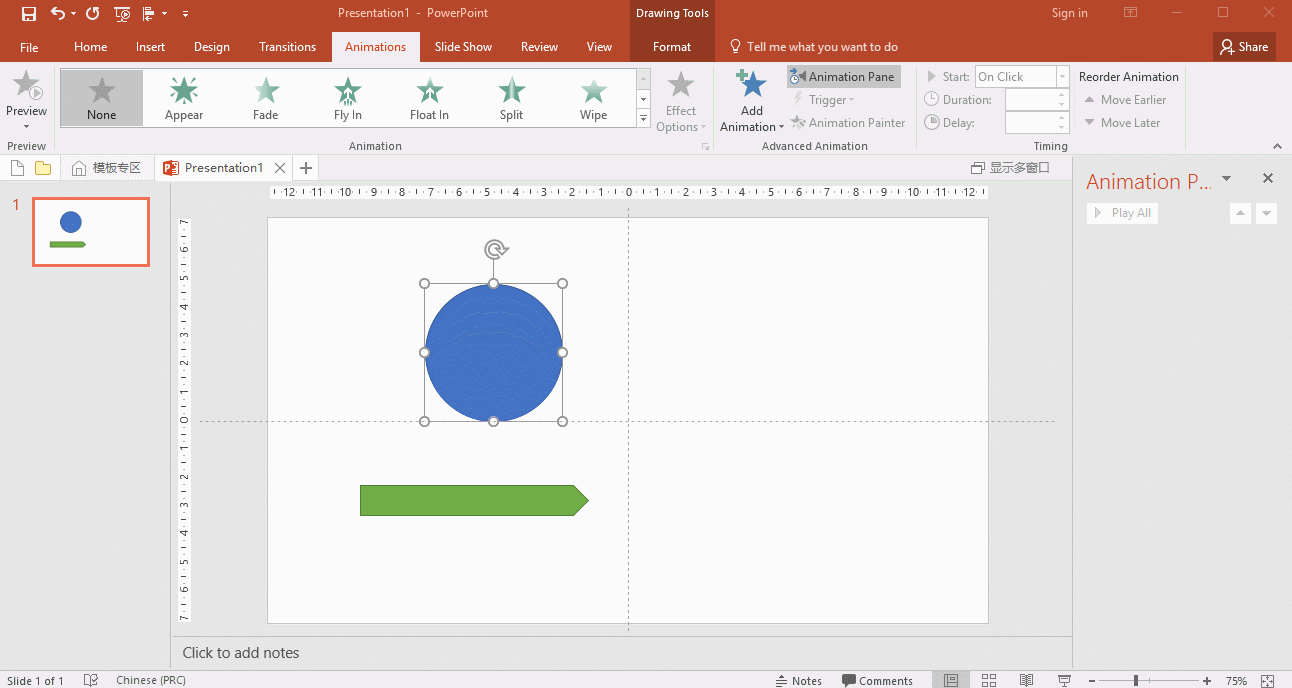The width and height of the screenshot is (1292, 688).
Task: Click Sign in link in title bar
Action: pos(1069,13)
